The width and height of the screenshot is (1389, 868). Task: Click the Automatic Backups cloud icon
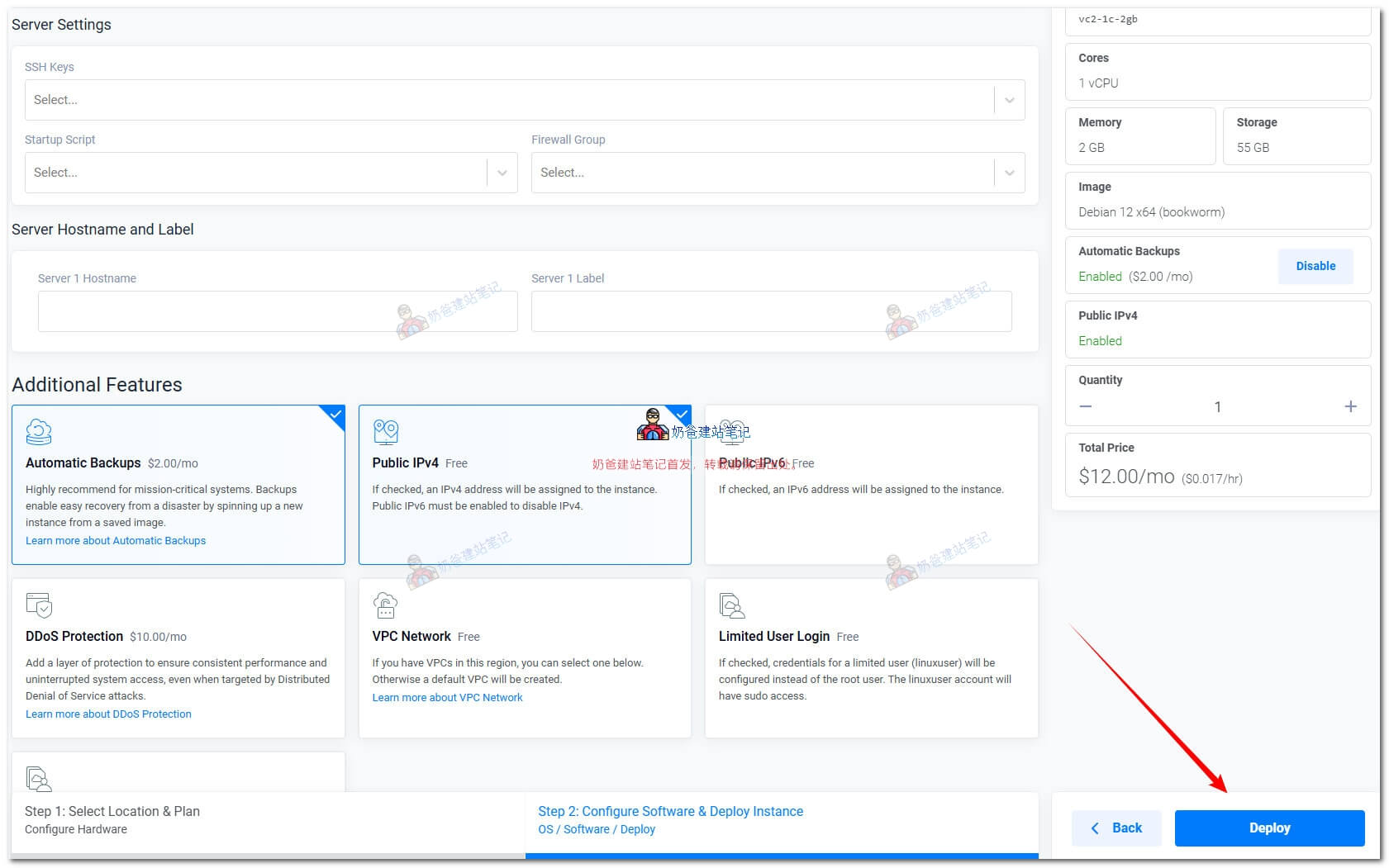coord(39,432)
